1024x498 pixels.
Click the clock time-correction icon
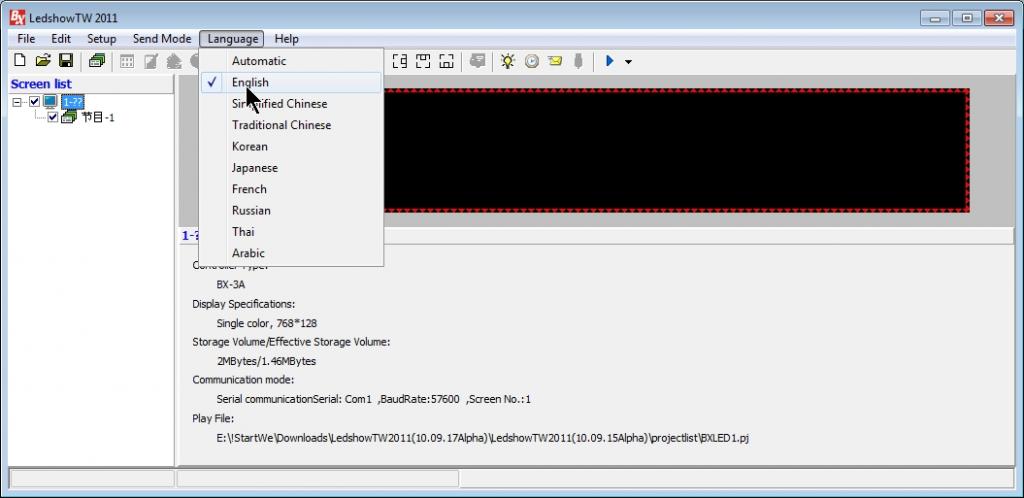tap(532, 61)
